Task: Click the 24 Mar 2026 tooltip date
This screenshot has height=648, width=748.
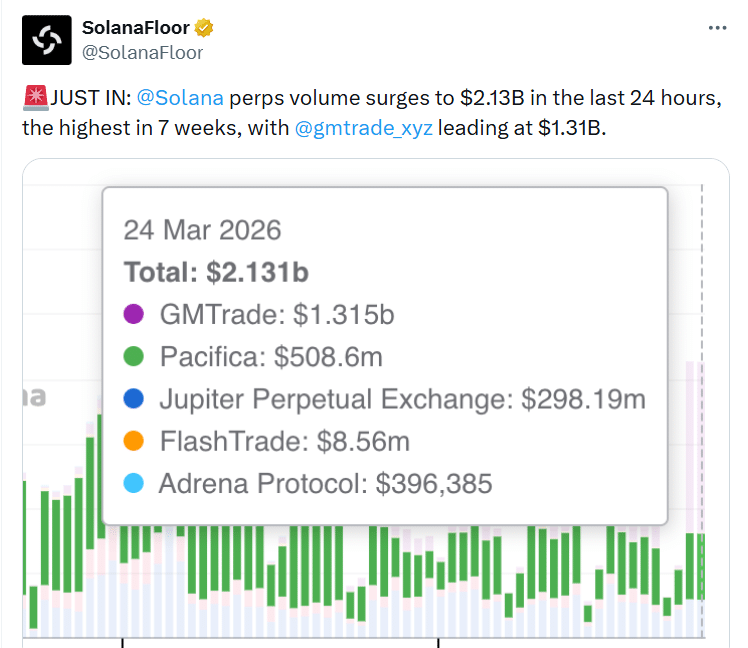Action: click(202, 230)
